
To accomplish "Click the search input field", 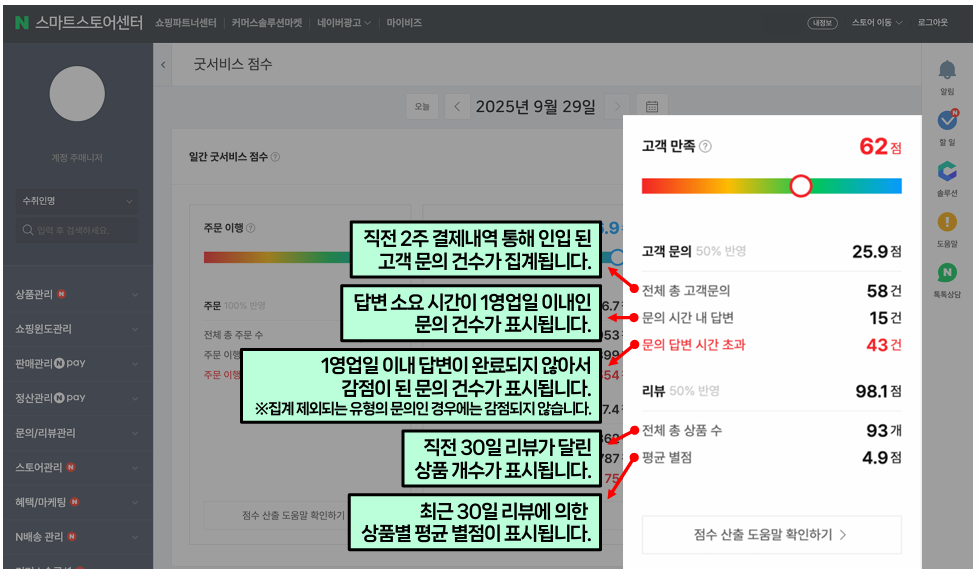I will click(76, 230).
